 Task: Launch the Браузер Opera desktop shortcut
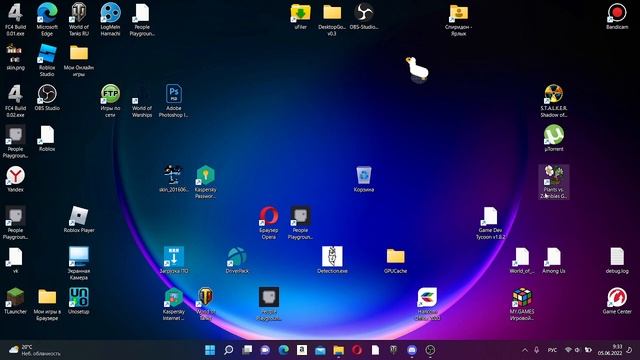click(x=269, y=222)
